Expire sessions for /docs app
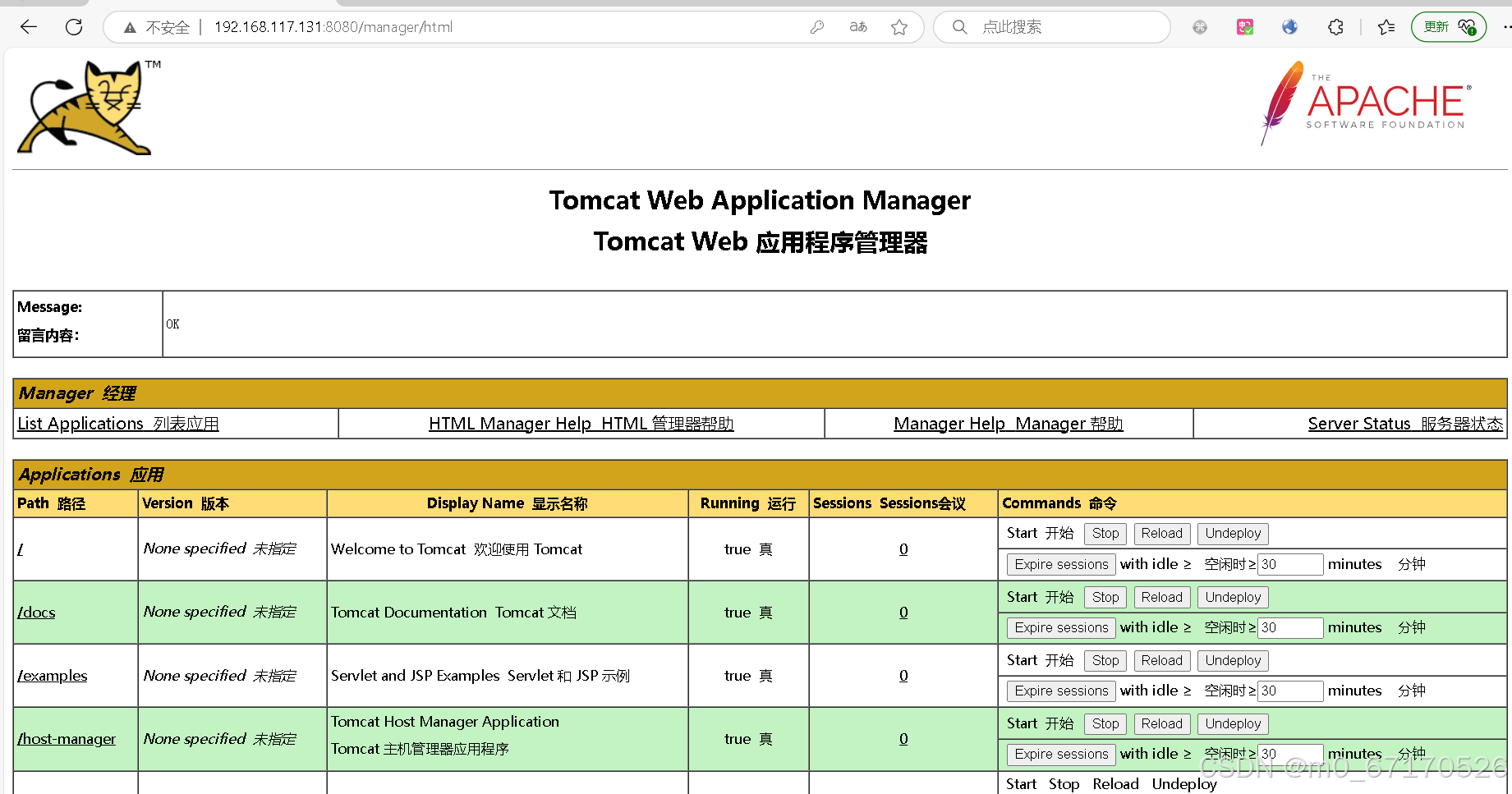 pyautogui.click(x=1061, y=628)
